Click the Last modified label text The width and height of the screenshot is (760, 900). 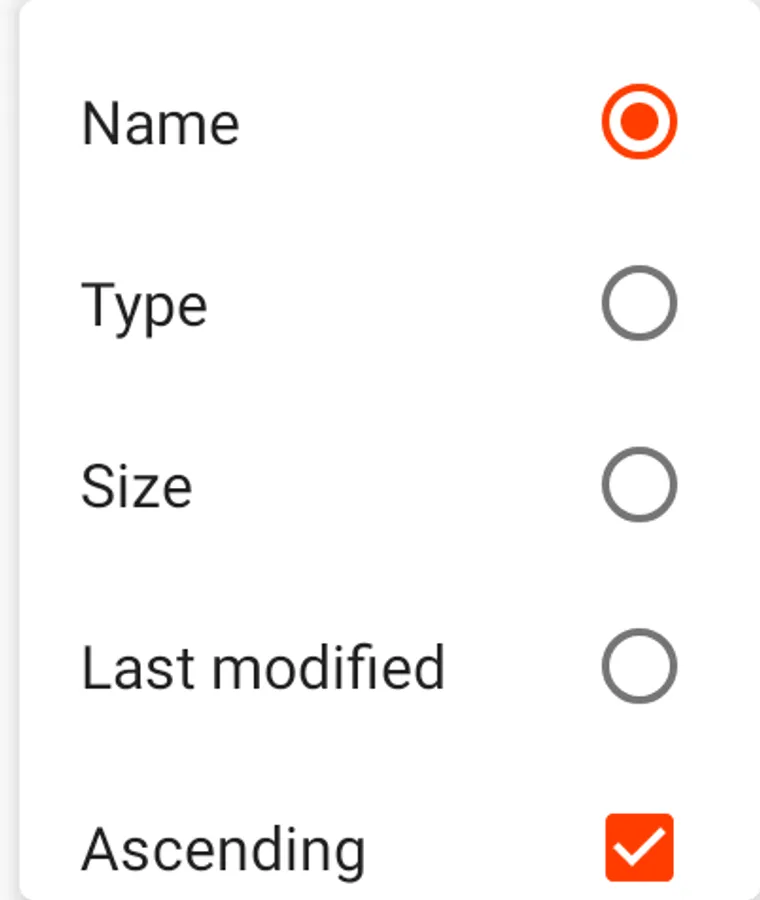coord(263,667)
